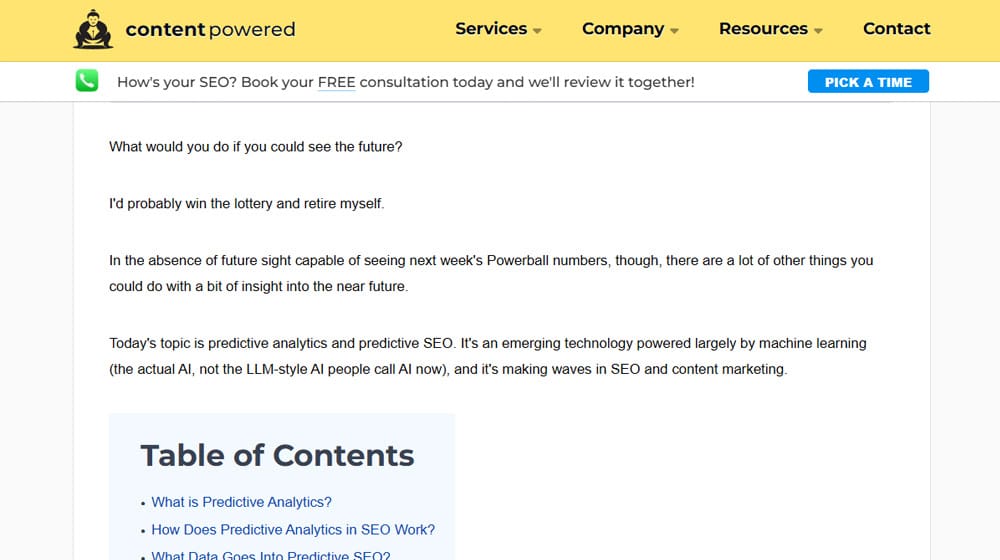The height and width of the screenshot is (560, 1000).
Task: Click the paragraph about seeing the future
Action: click(256, 147)
